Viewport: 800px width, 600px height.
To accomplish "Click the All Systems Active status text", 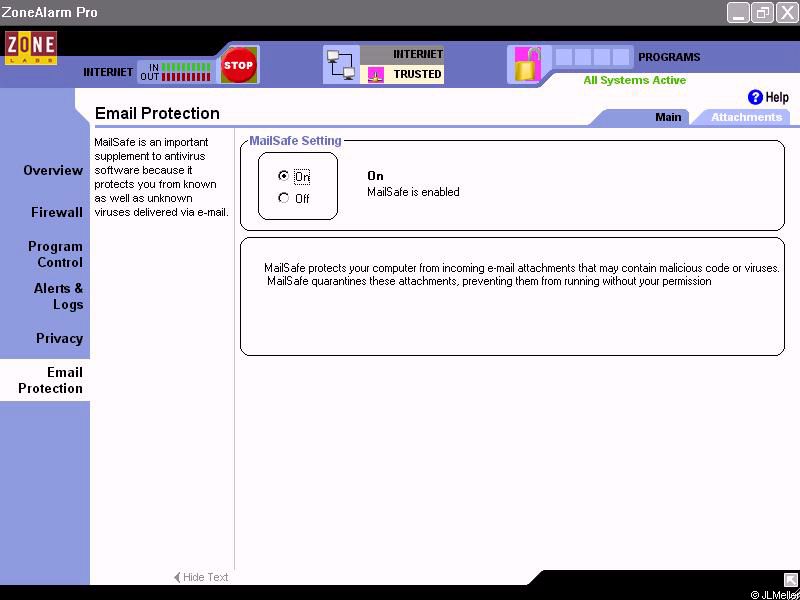I will [635, 80].
